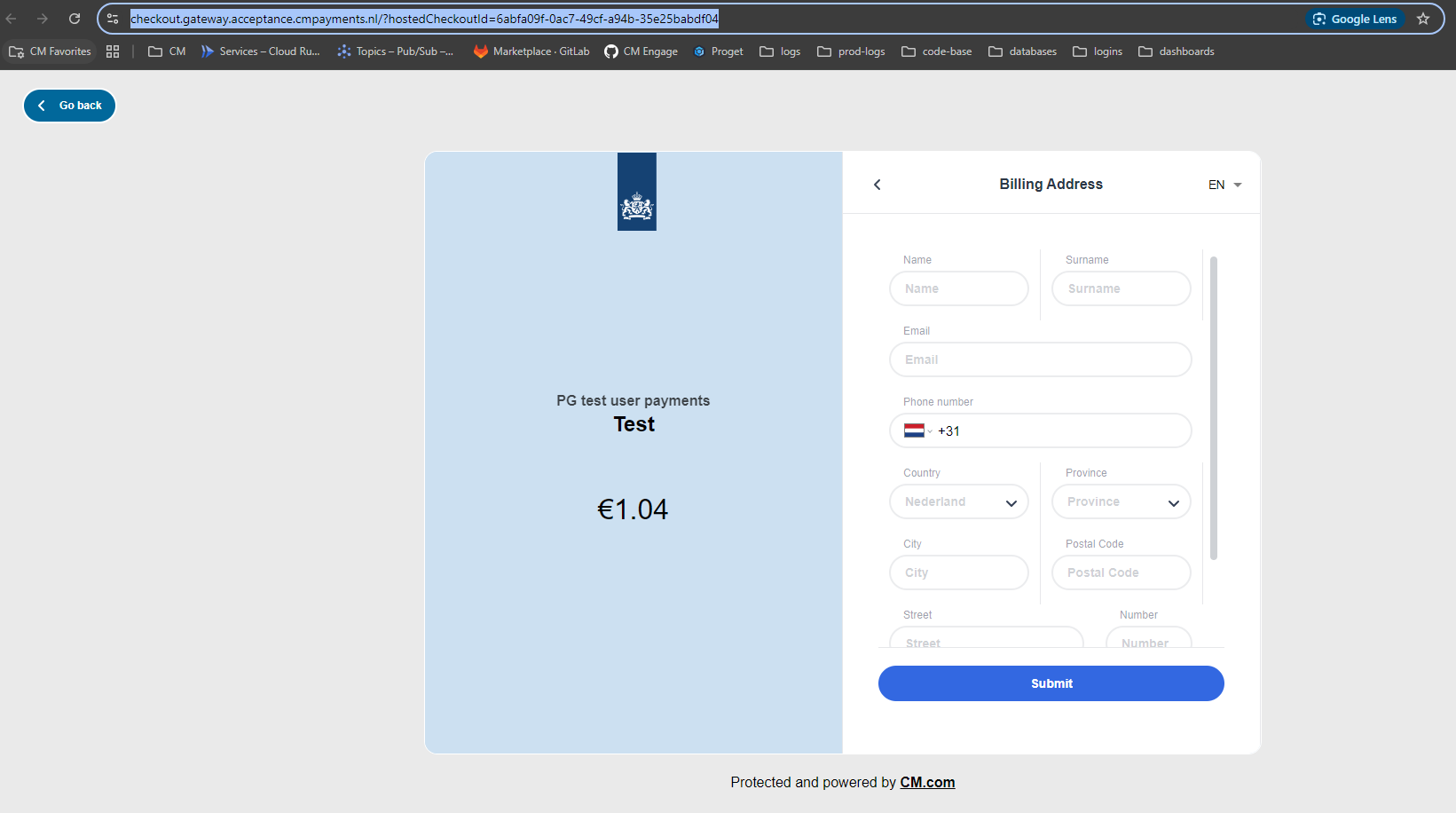Open the phone country flag selector
1456x813 pixels.
(917, 430)
